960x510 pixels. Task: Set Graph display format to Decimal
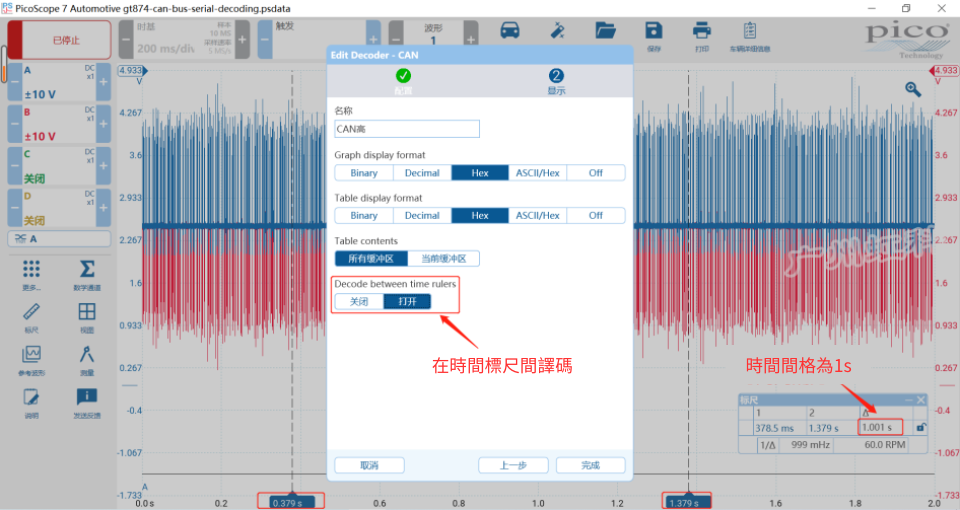coord(422,173)
